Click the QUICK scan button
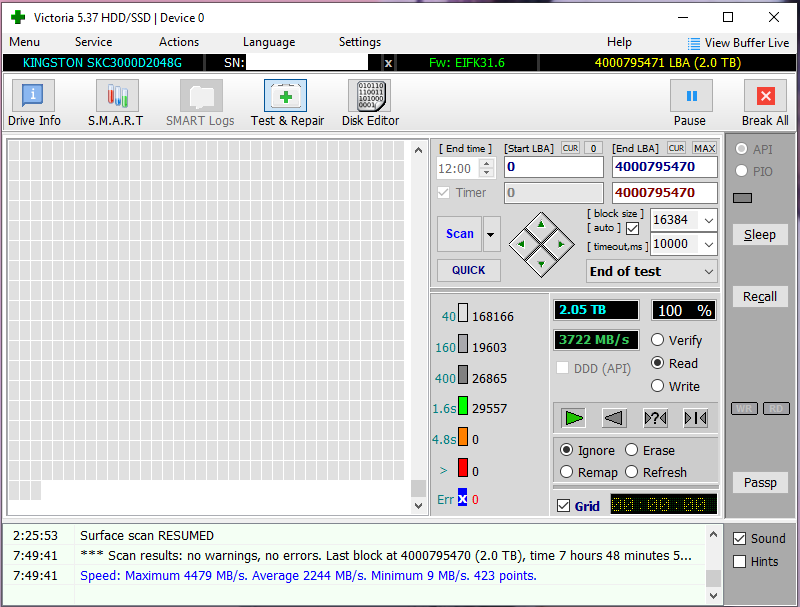800x607 pixels. point(468,270)
